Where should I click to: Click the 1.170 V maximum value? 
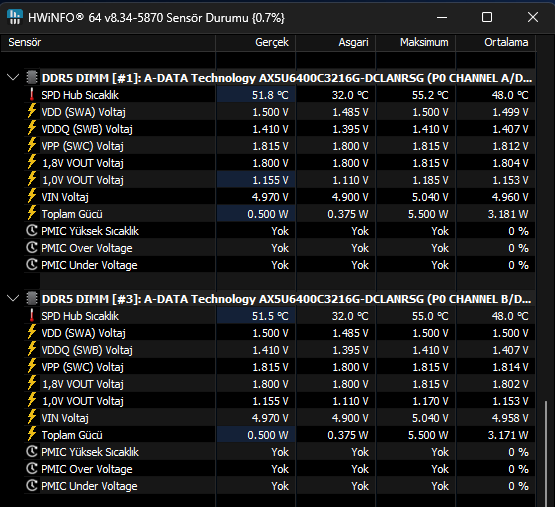pos(430,401)
